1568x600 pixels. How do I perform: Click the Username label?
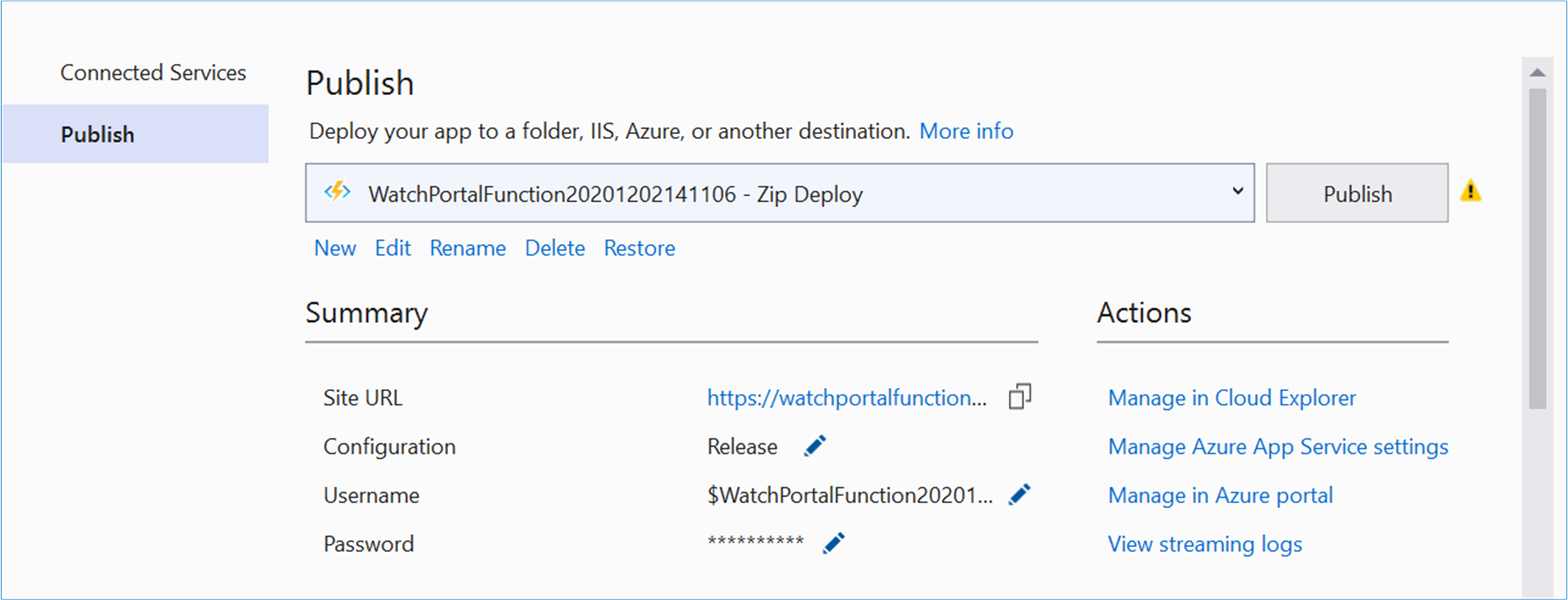point(371,495)
